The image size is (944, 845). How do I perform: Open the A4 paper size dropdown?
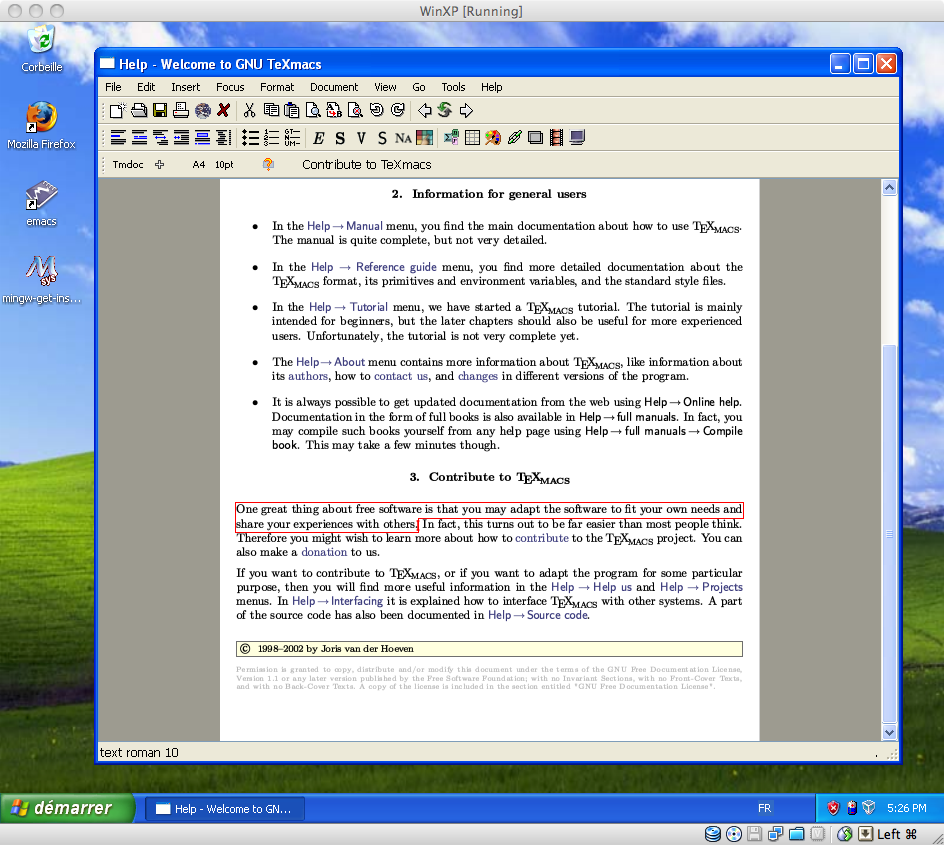(x=199, y=164)
